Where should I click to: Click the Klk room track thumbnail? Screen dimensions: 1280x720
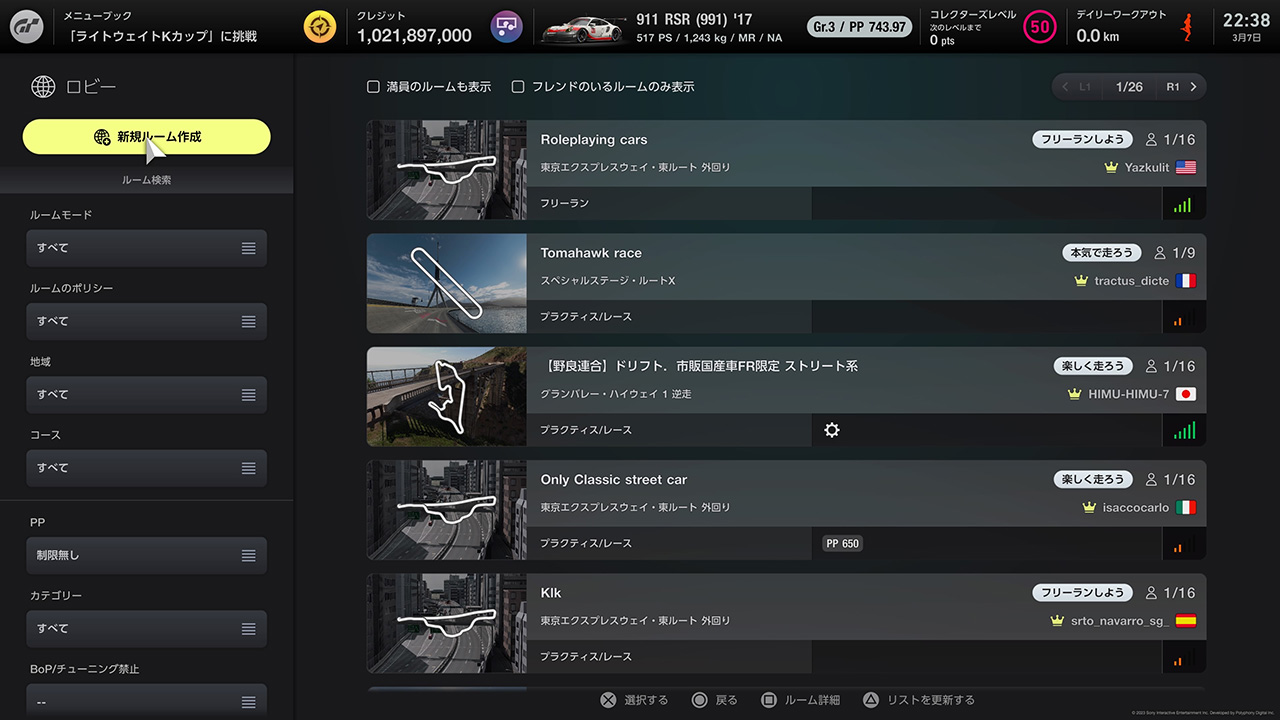(447, 623)
